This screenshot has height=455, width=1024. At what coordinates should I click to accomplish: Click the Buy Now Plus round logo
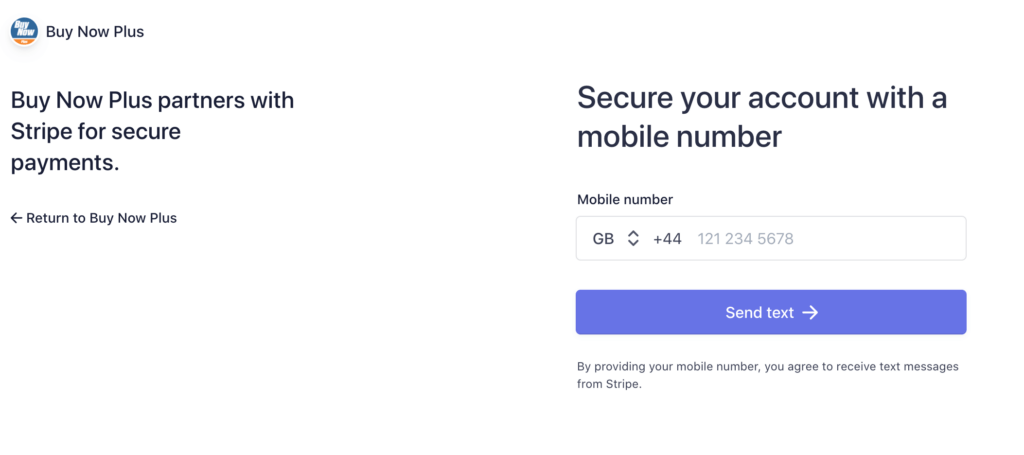[x=24, y=31]
